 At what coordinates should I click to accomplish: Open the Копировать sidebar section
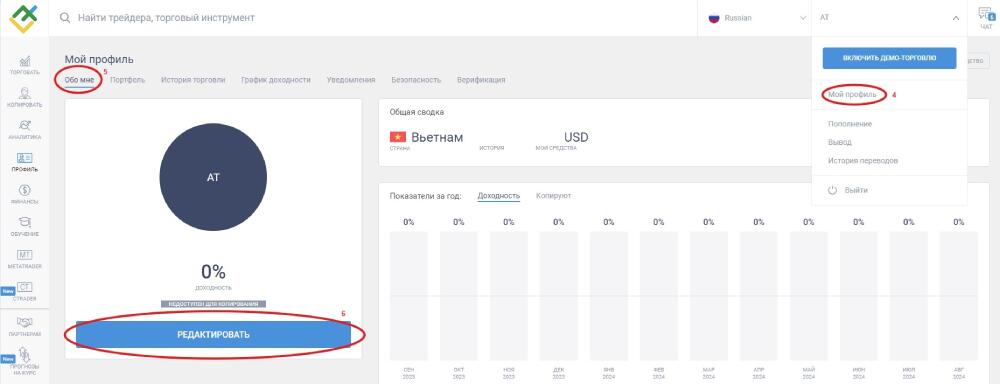(x=24, y=97)
